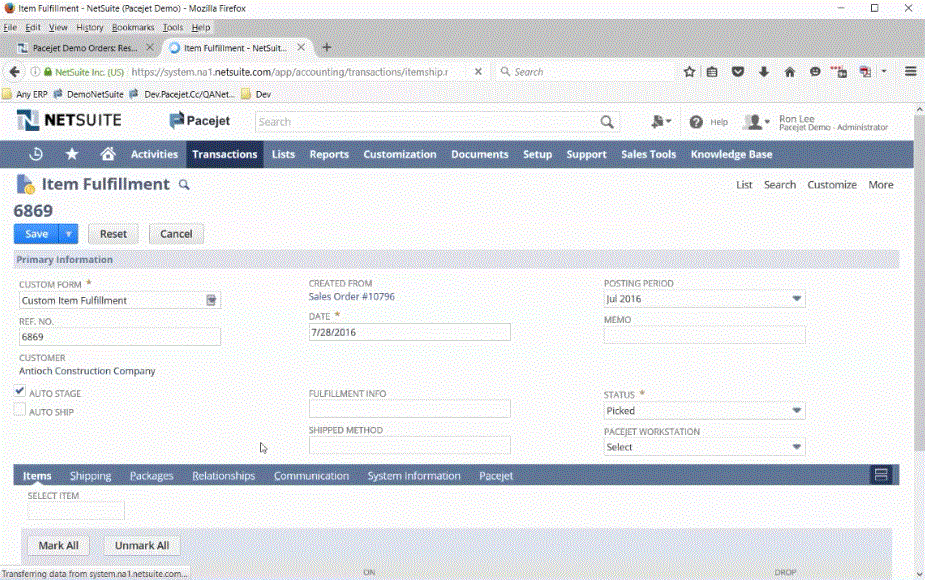The width and height of the screenshot is (925, 580).
Task: Click the Ref. No. input field
Action: [120, 337]
